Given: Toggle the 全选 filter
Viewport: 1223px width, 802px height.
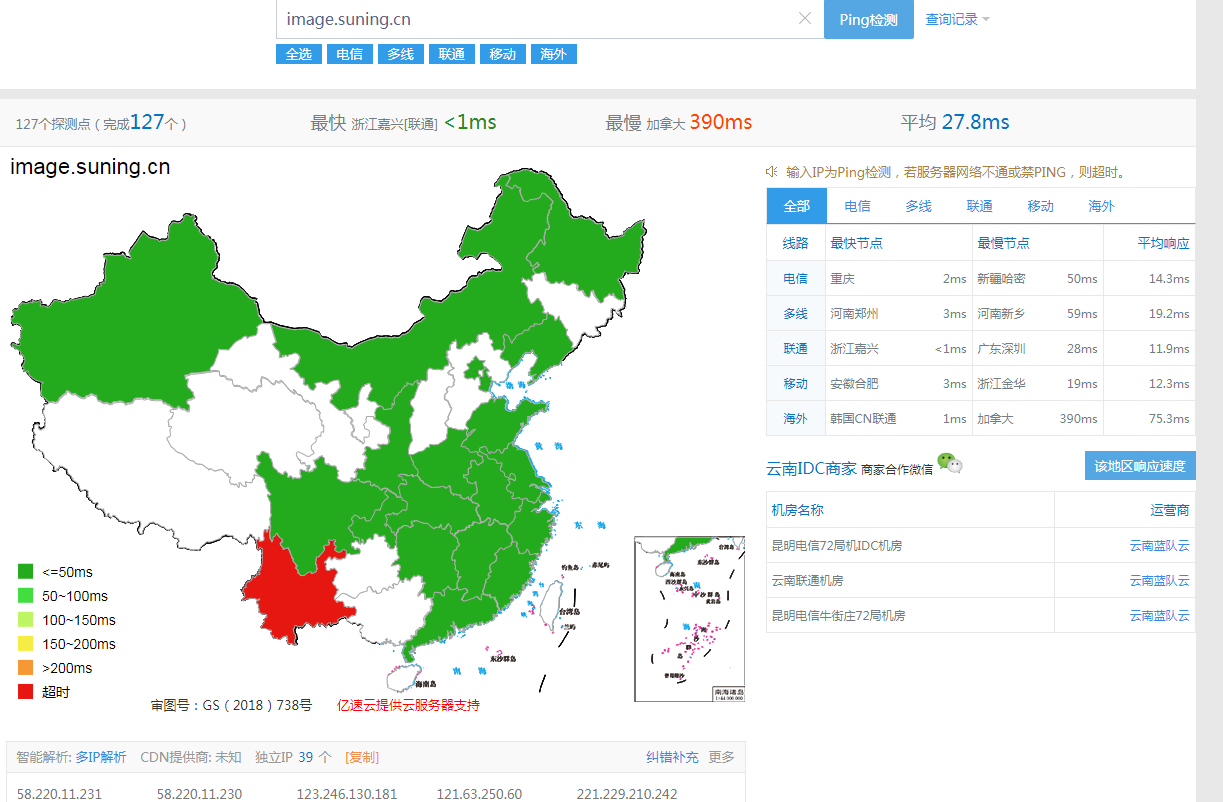Looking at the screenshot, I should (299, 54).
